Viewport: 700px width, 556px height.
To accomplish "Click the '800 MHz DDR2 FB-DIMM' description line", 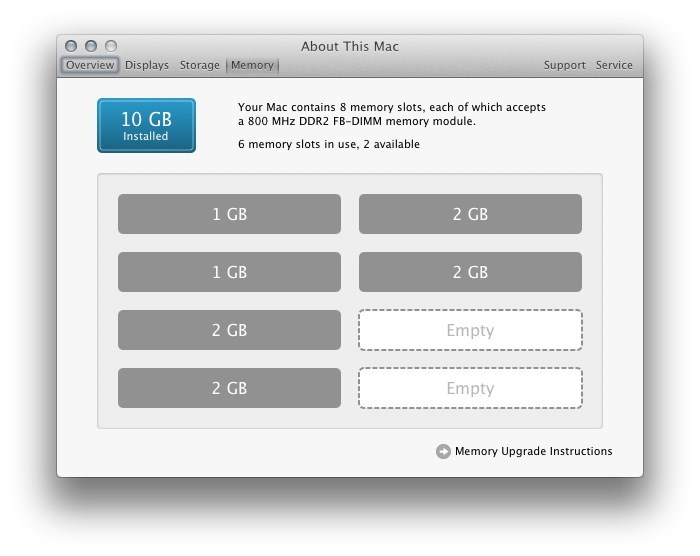I will (x=357, y=121).
